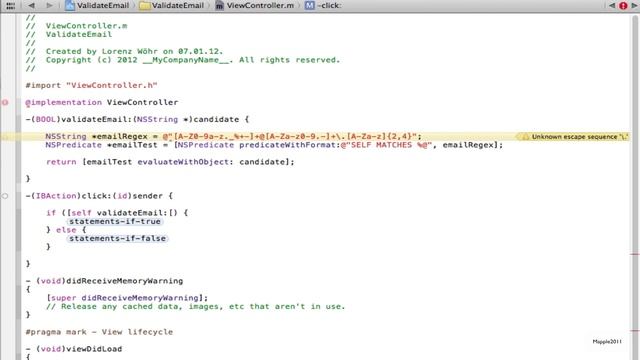The width and height of the screenshot is (640, 360).
Task: Click the 'Copyright (c) 2012' comment line
Action: tap(183, 60)
